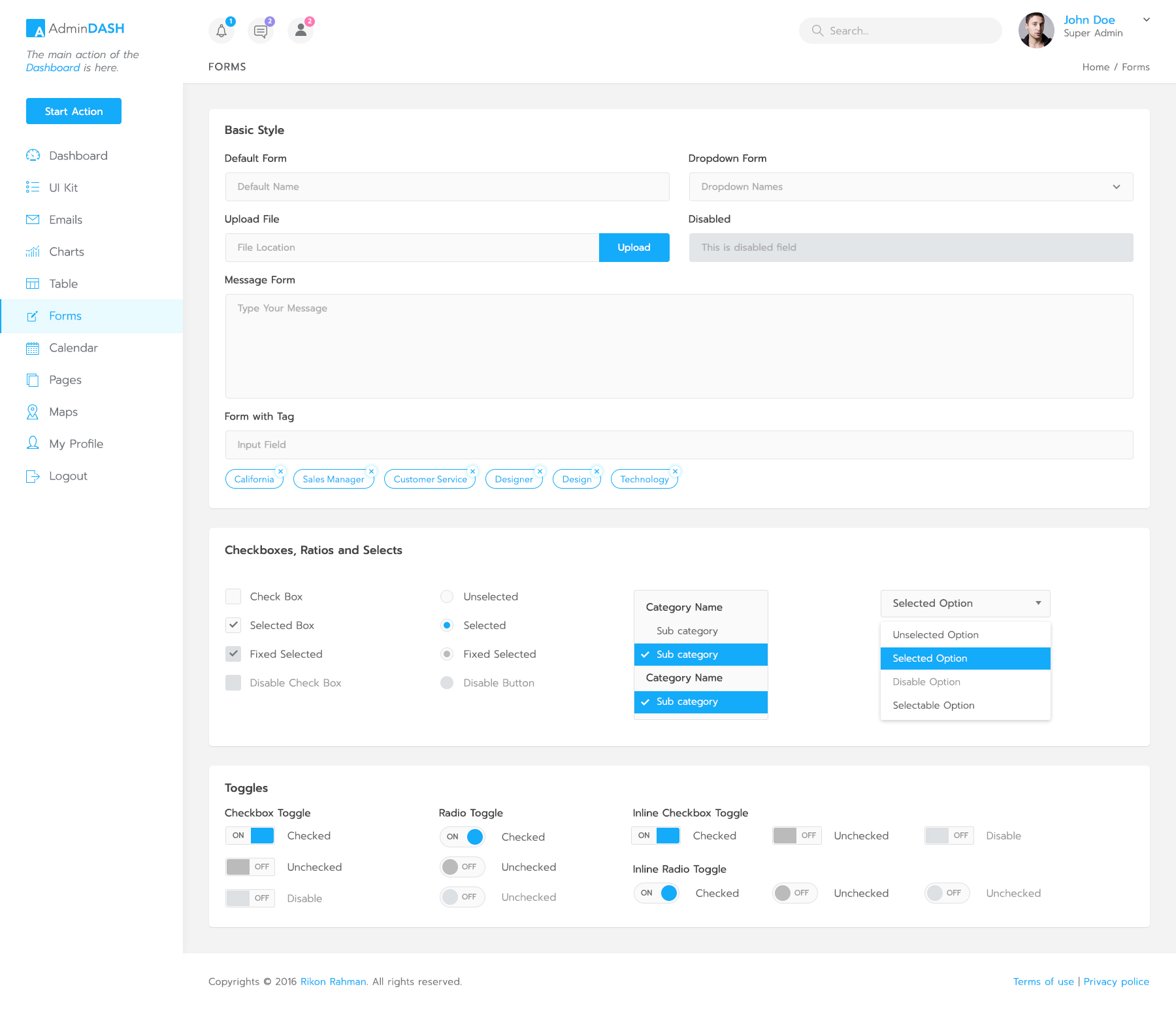The image size is (1176, 1010).
Task: Remove the Technology tag
Action: tap(675, 471)
